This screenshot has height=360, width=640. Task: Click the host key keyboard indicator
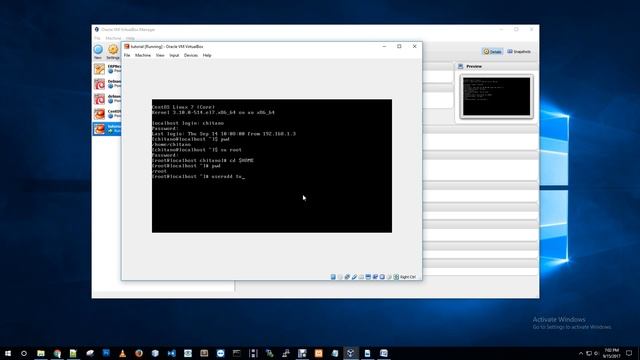(396, 277)
